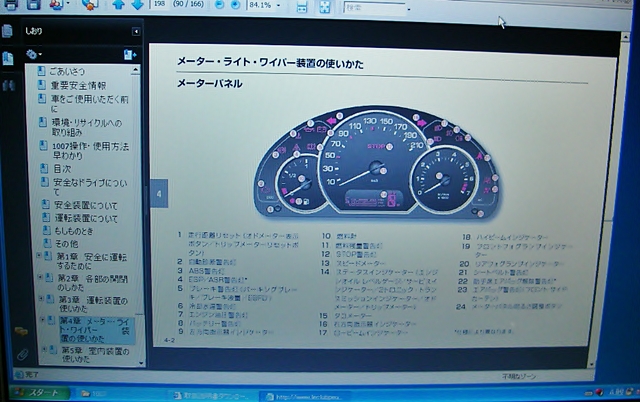The width and height of the screenshot is (640, 402).
Task: Click the メーターパネル heading text
Action: click(x=209, y=83)
